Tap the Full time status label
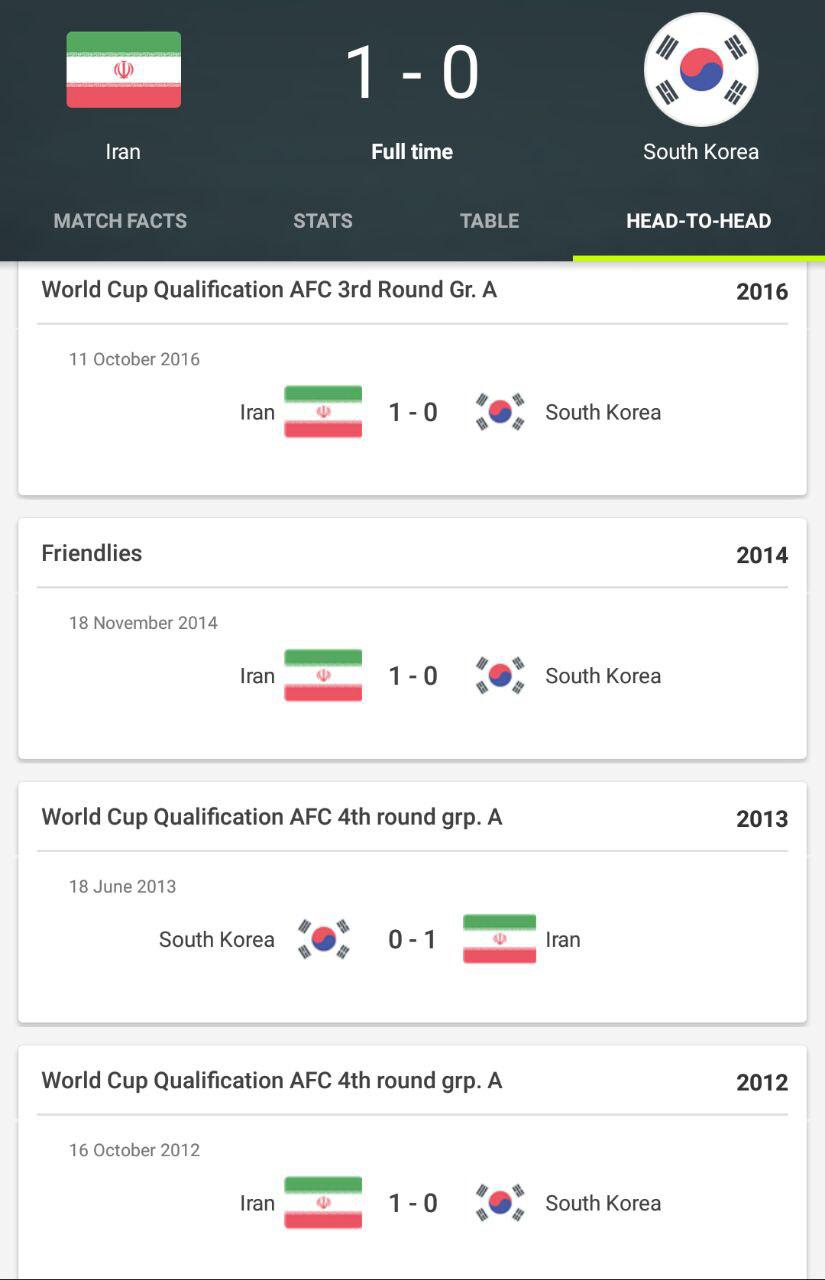 click(412, 152)
